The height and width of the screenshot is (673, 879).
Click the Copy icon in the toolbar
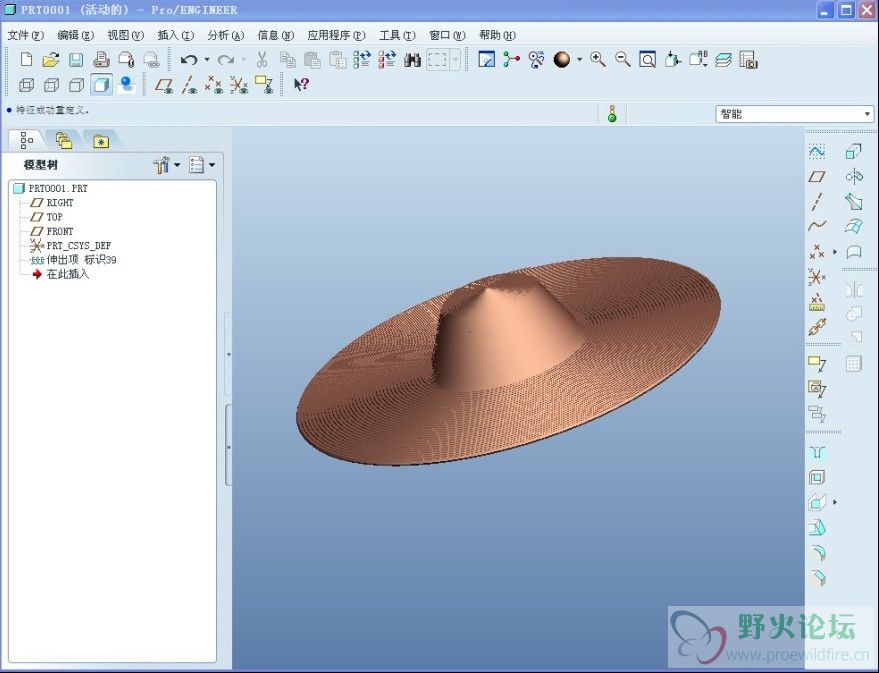(x=288, y=59)
